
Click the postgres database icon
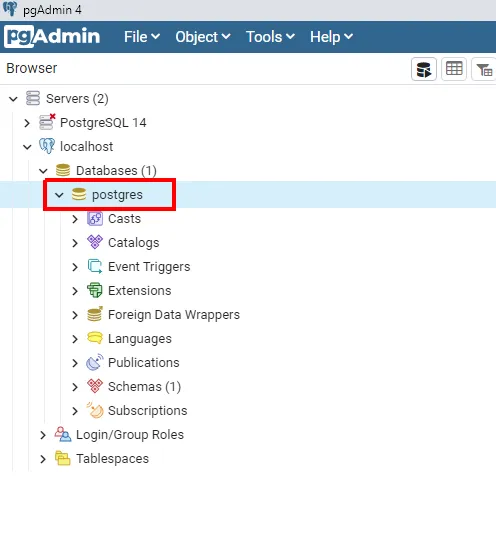79,194
